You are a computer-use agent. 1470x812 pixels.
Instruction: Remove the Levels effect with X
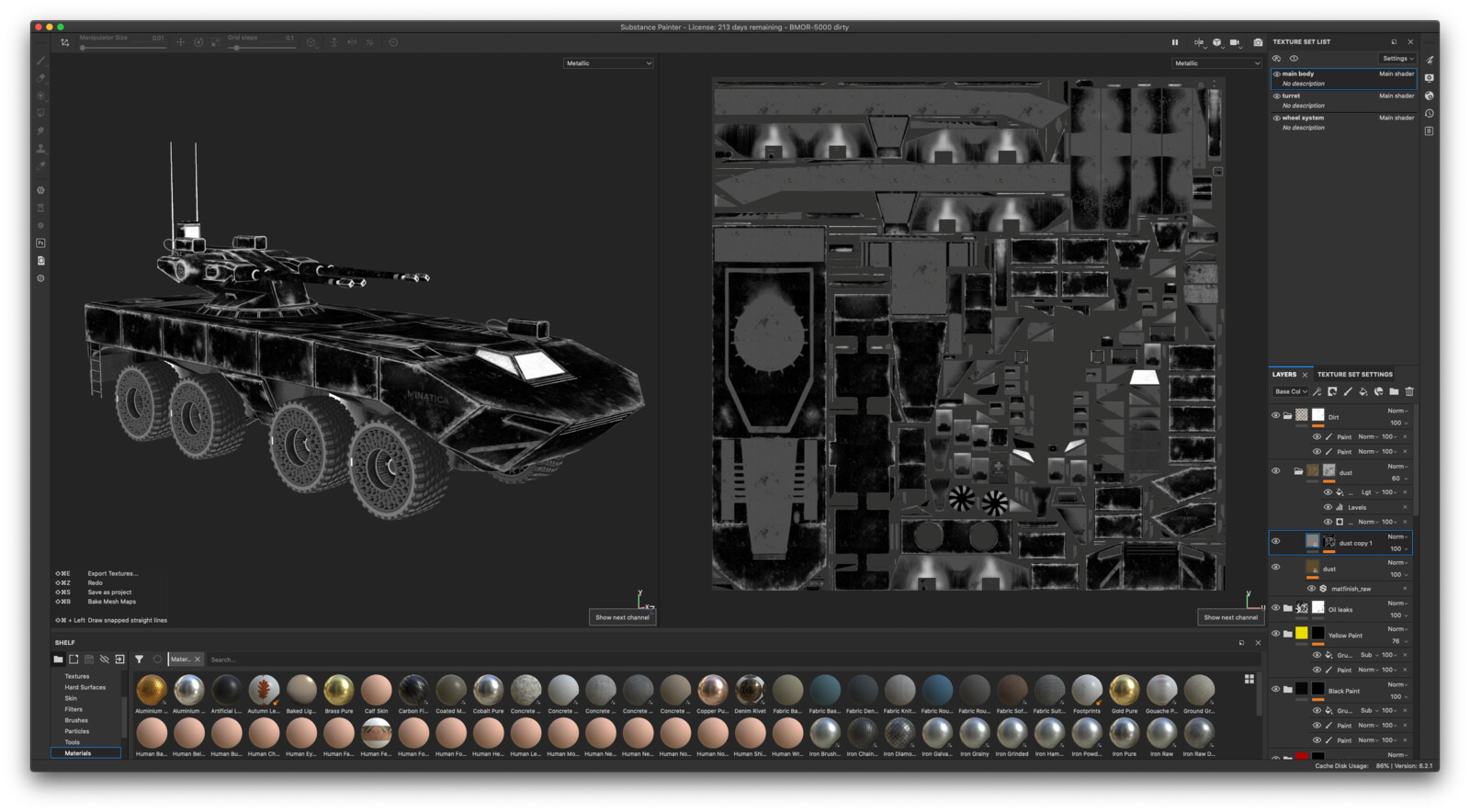tap(1405, 507)
